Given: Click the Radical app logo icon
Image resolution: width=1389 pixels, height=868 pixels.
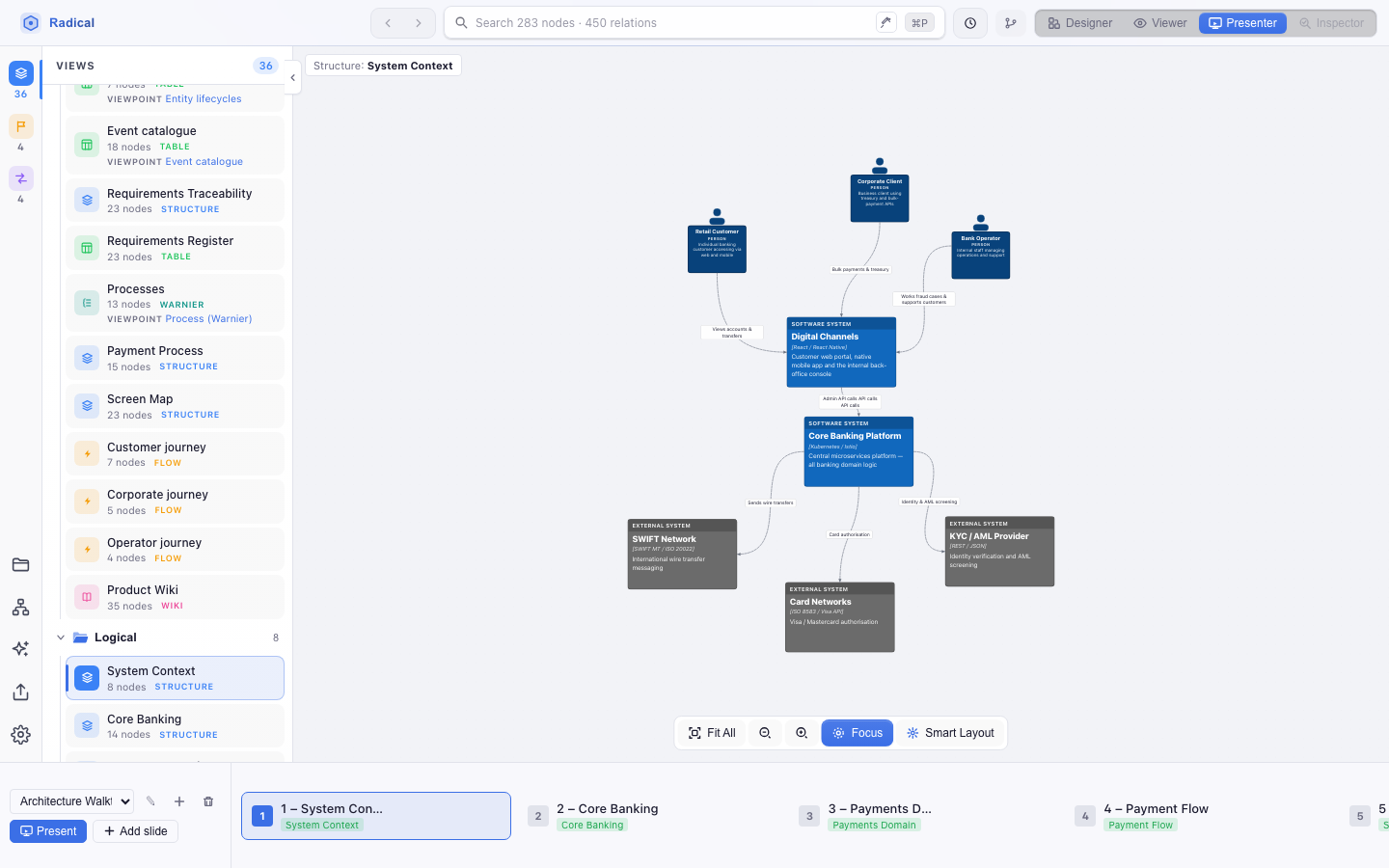Looking at the screenshot, I should 31,23.
